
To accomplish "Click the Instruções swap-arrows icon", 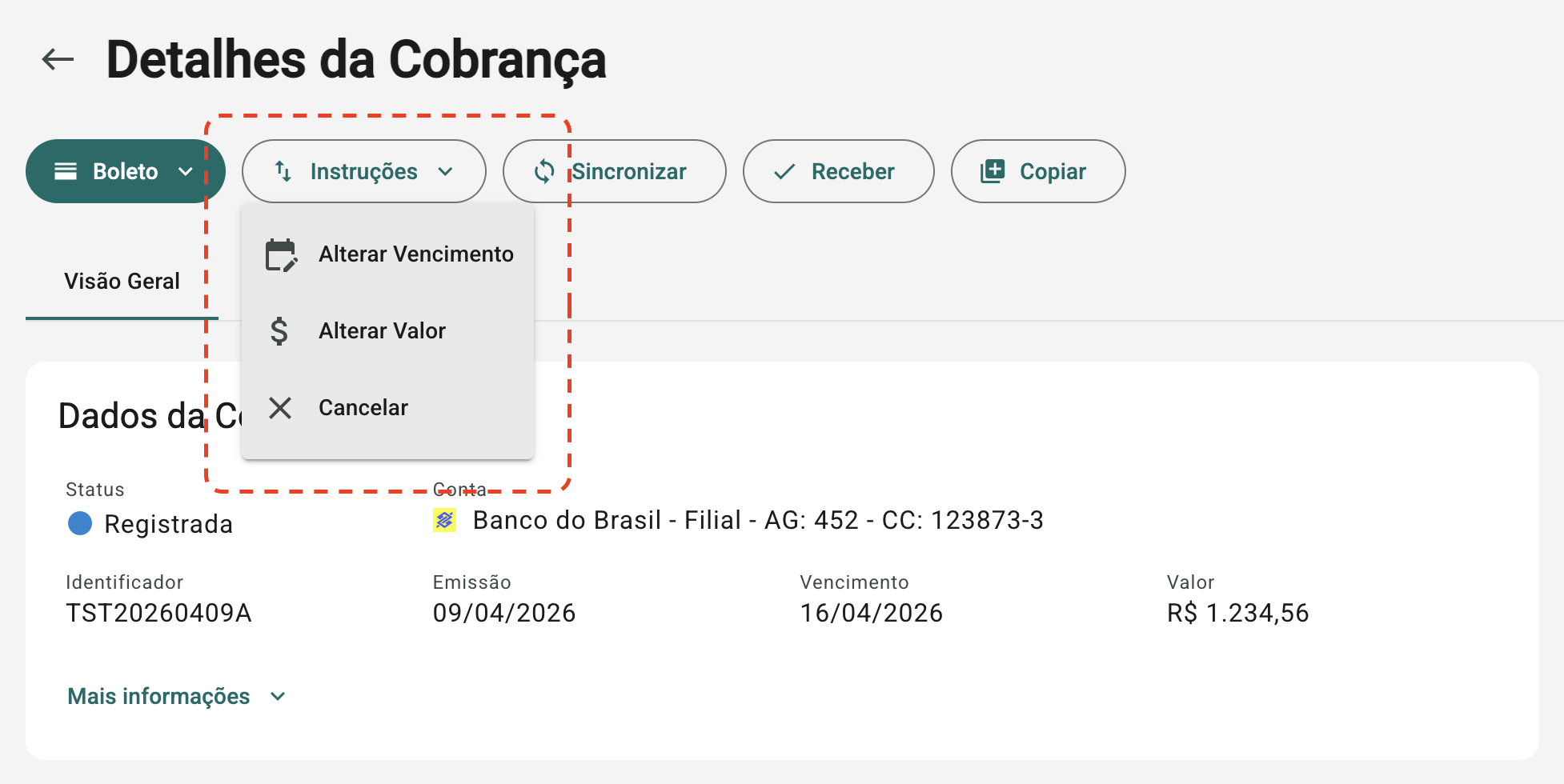I will click(x=283, y=171).
